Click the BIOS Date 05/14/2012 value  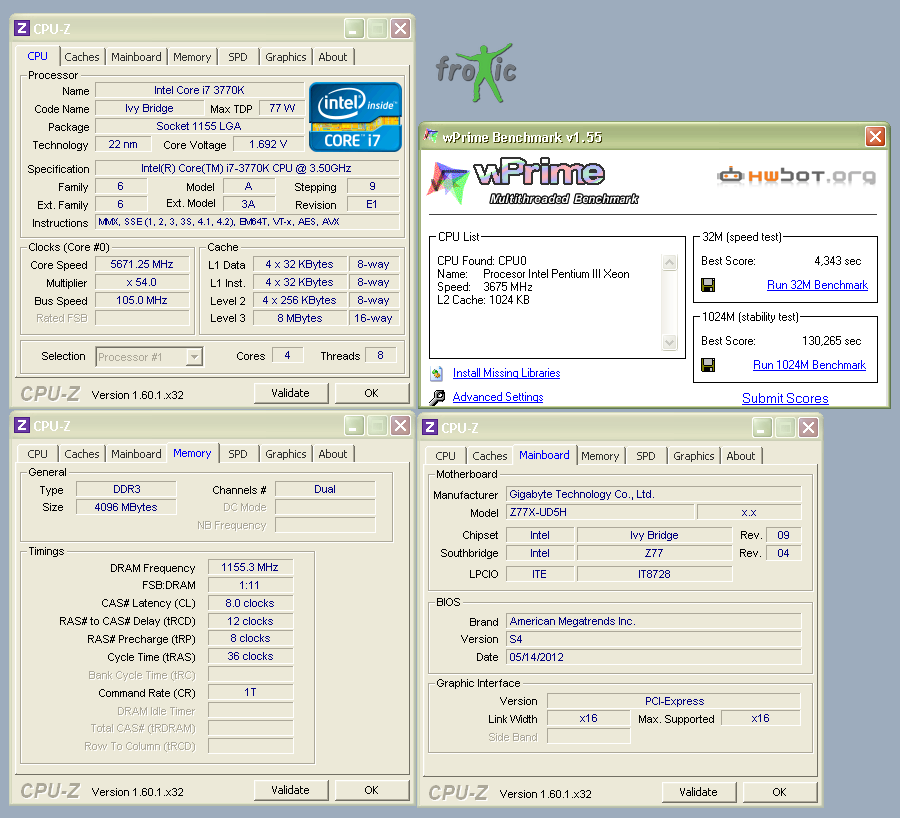[x=653, y=657]
